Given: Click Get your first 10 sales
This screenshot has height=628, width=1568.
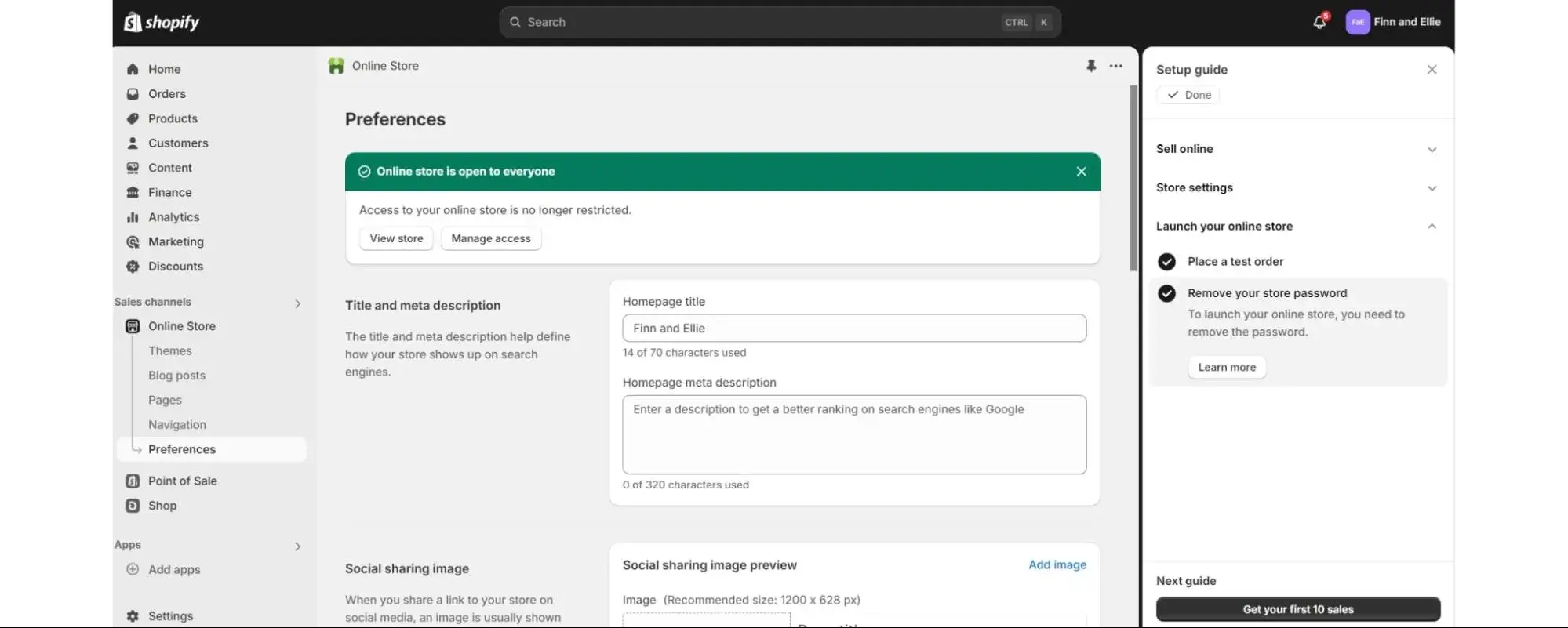Looking at the screenshot, I should click(x=1297, y=609).
